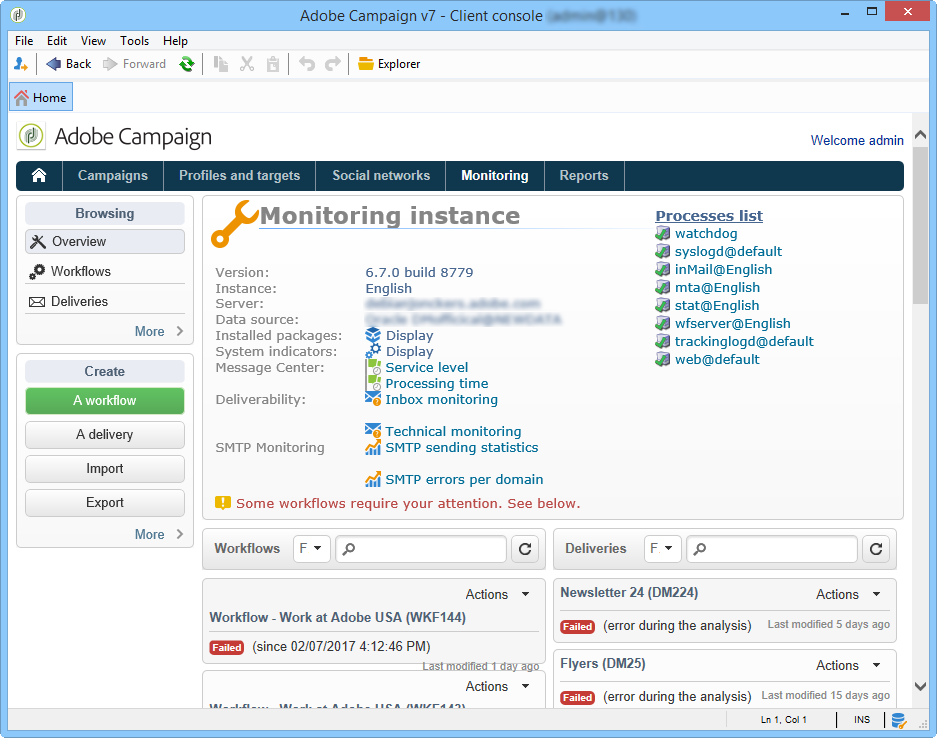
Task: Click the vertical scrollbar down arrow
Action: (920, 687)
